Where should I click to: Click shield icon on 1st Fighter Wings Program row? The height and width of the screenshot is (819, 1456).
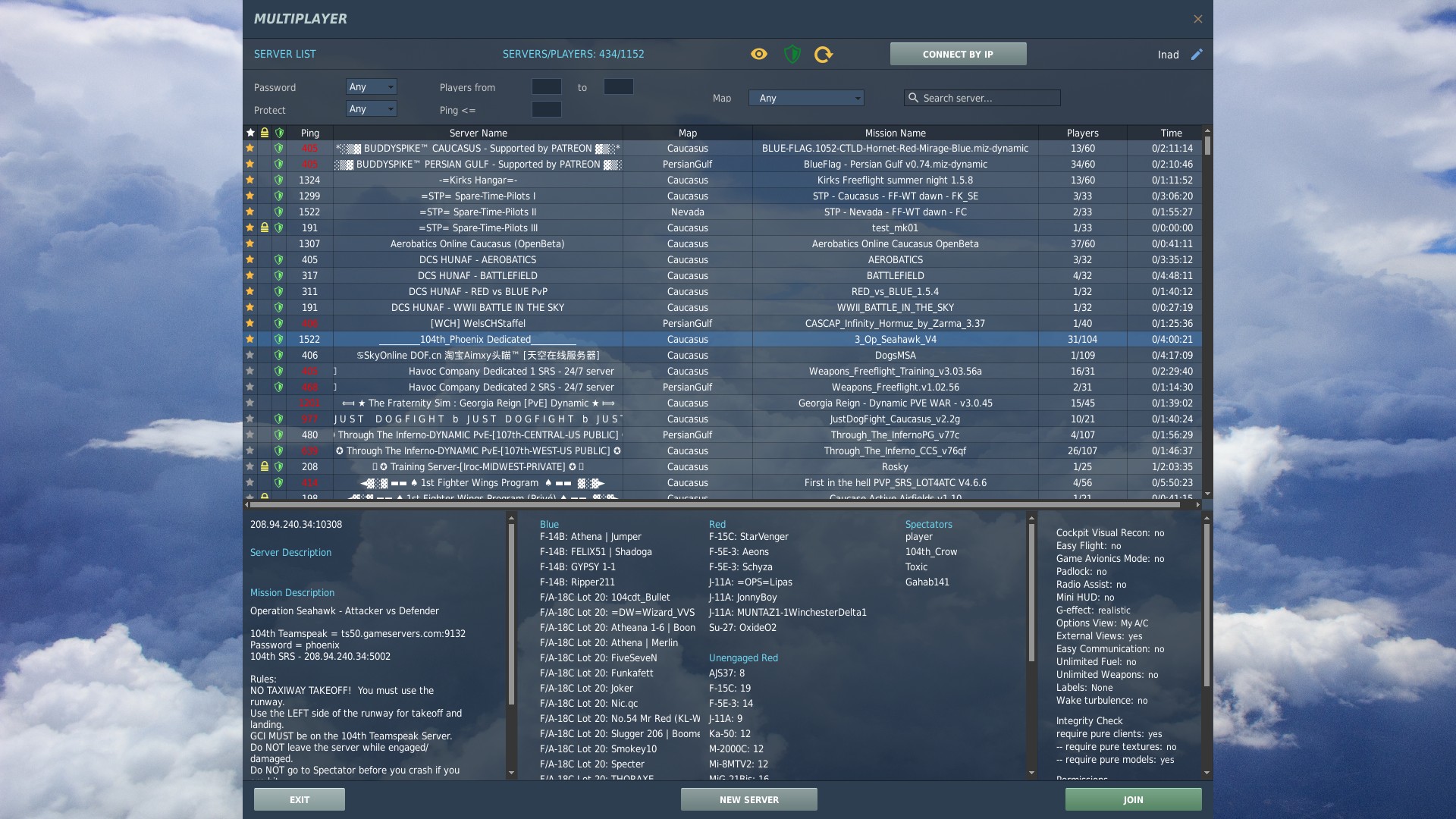(x=279, y=482)
